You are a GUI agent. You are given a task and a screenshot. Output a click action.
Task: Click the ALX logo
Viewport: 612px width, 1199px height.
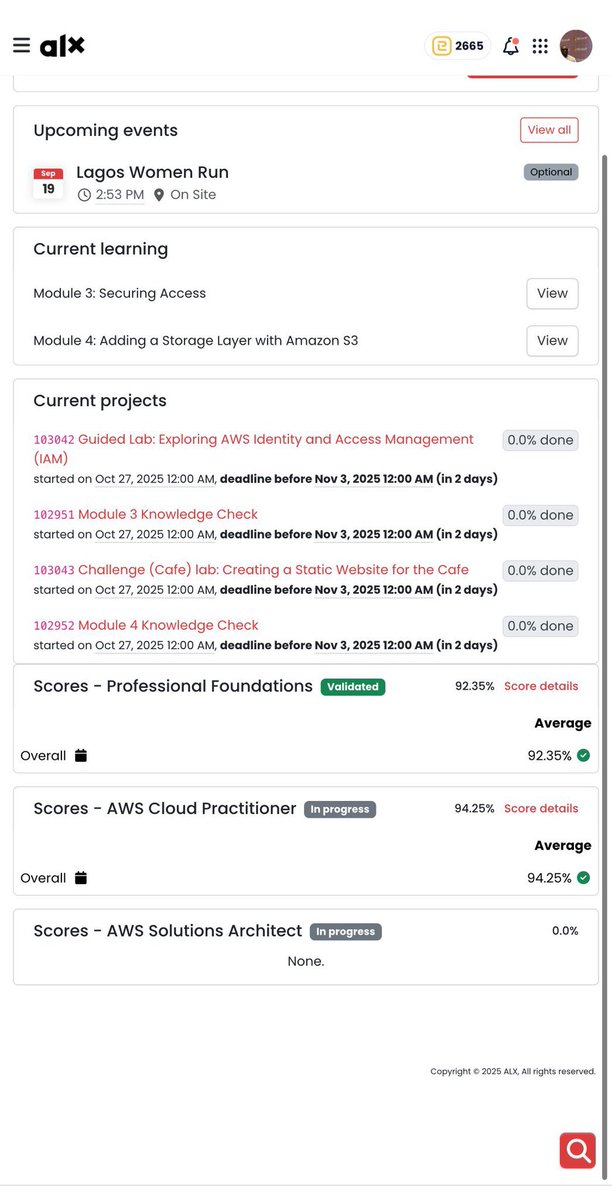(63, 46)
